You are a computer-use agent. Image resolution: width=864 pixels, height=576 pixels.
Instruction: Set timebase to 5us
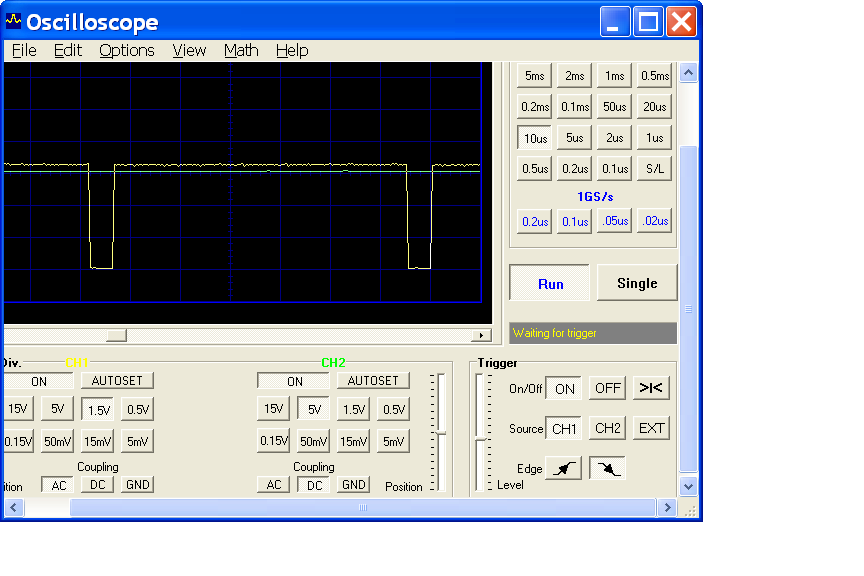[574, 138]
